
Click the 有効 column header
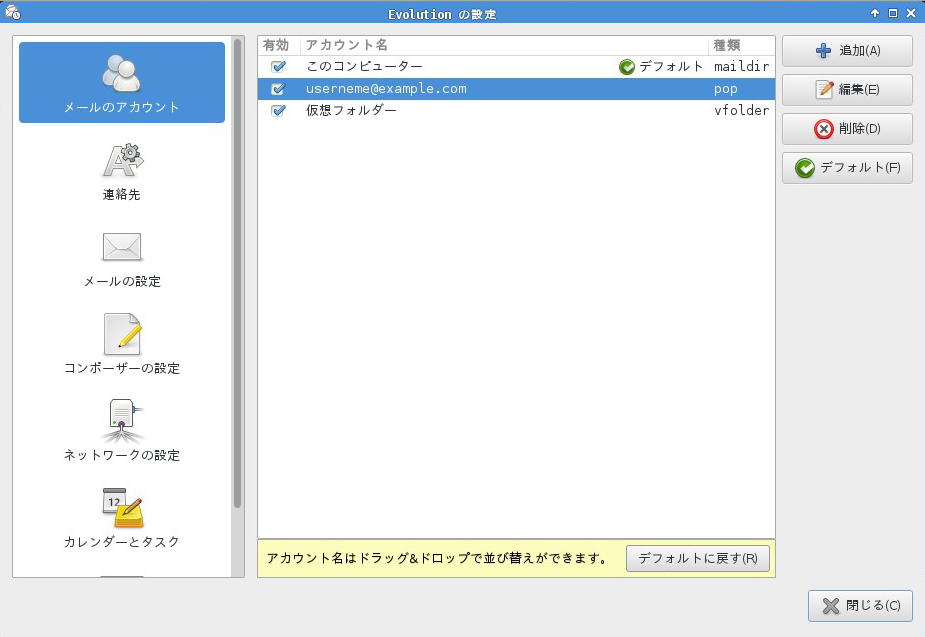tap(277, 46)
